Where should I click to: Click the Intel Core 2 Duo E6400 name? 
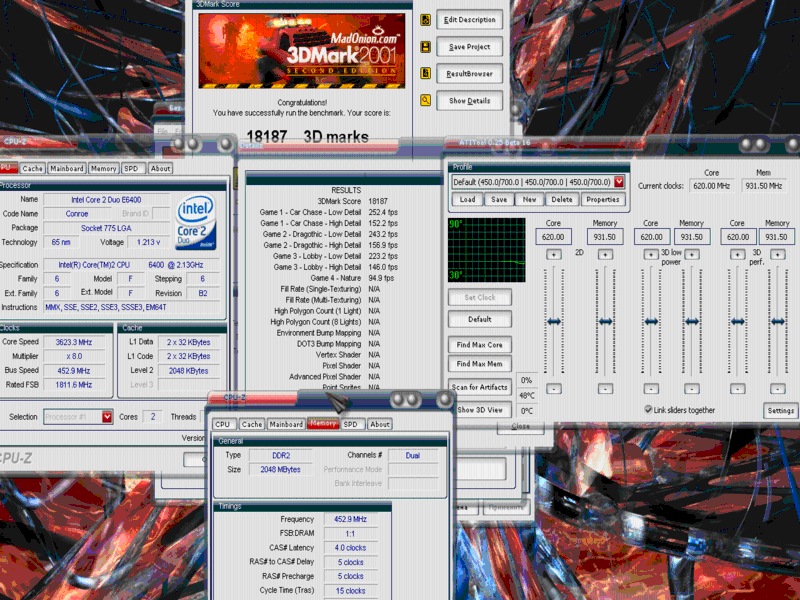[106, 200]
